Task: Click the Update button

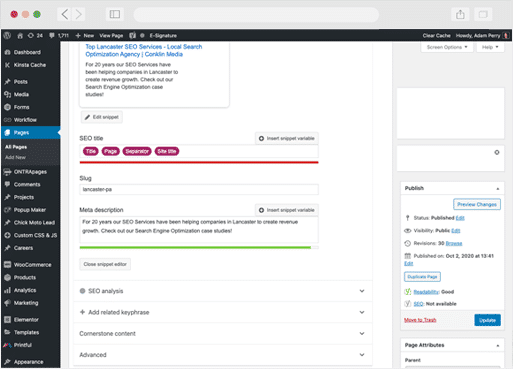Action: click(x=487, y=320)
